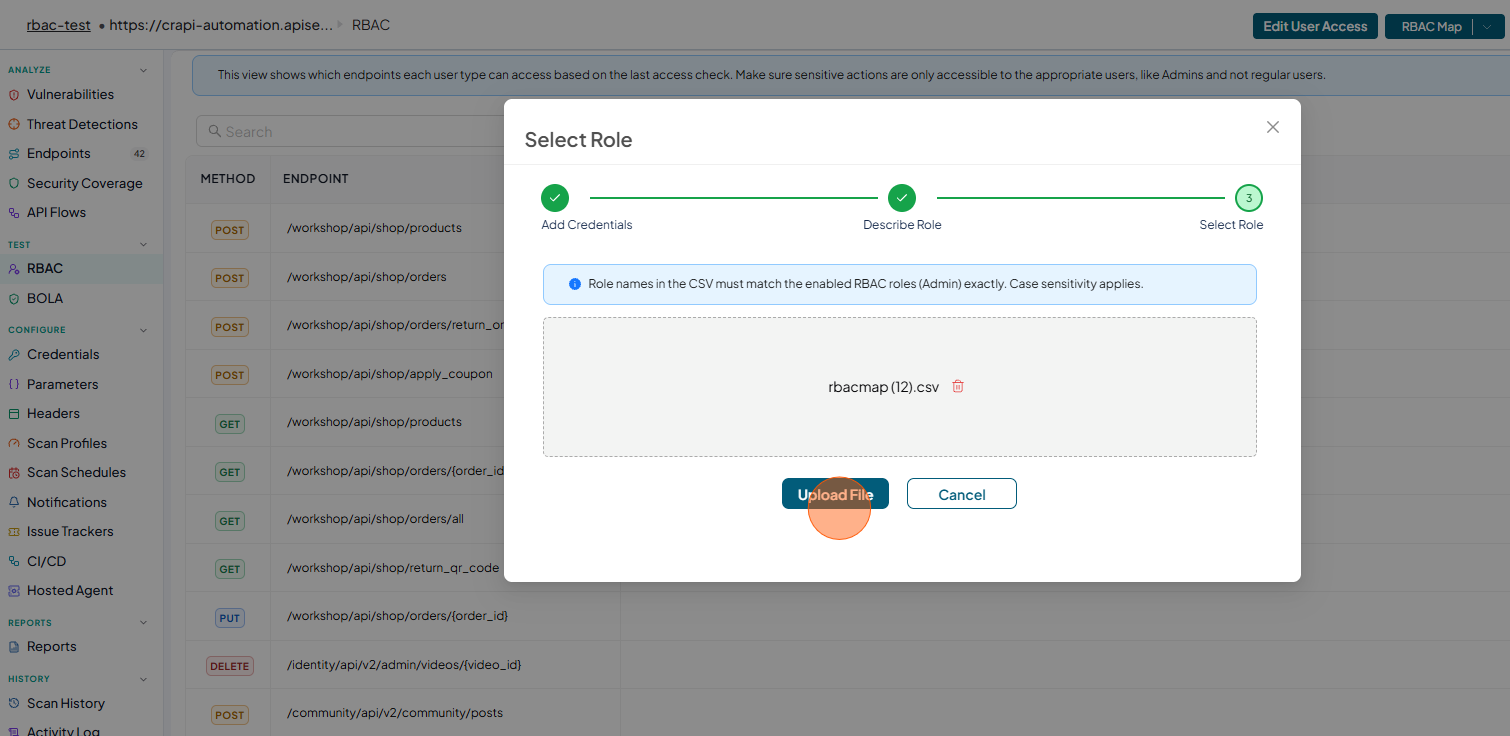Collapse the TEST section chevron
This screenshot has height=736, width=1510.
(x=143, y=244)
